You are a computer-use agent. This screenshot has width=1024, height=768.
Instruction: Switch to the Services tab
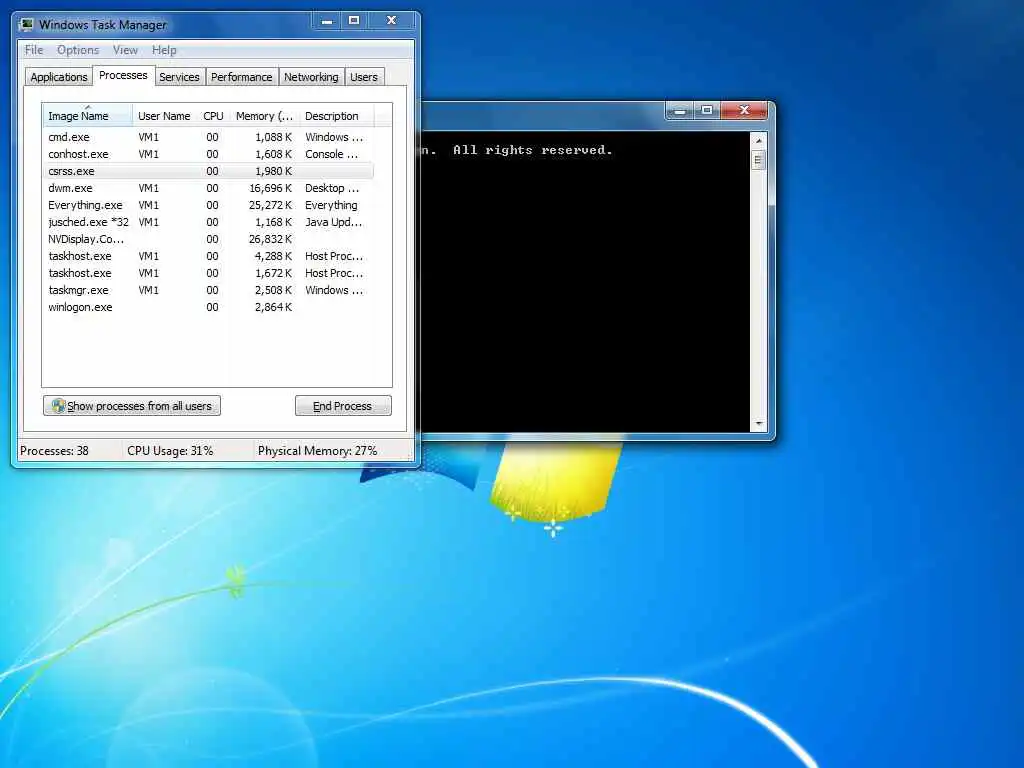179,77
